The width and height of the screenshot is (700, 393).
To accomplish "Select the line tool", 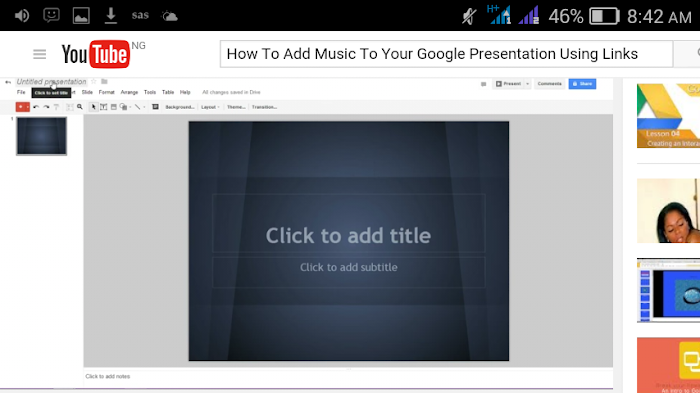I will [138, 107].
